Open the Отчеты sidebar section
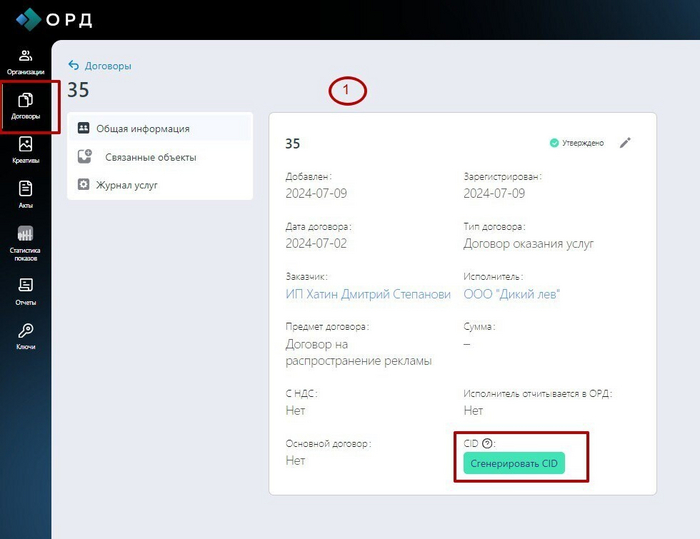Screen dimensions: 700x539 click(25, 292)
